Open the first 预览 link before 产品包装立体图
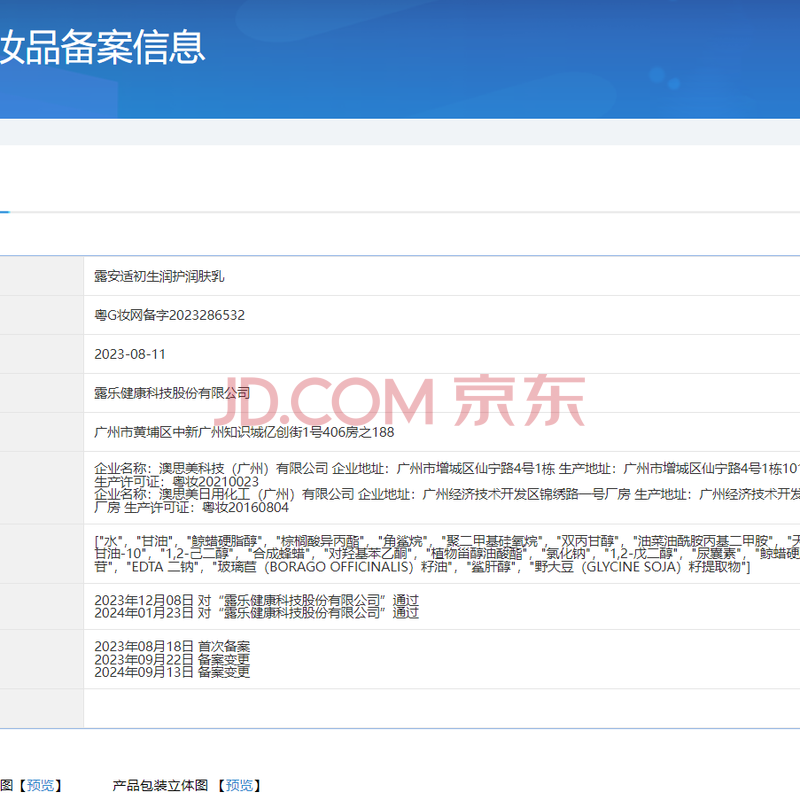Viewport: 800px width, 800px height. (x=41, y=785)
